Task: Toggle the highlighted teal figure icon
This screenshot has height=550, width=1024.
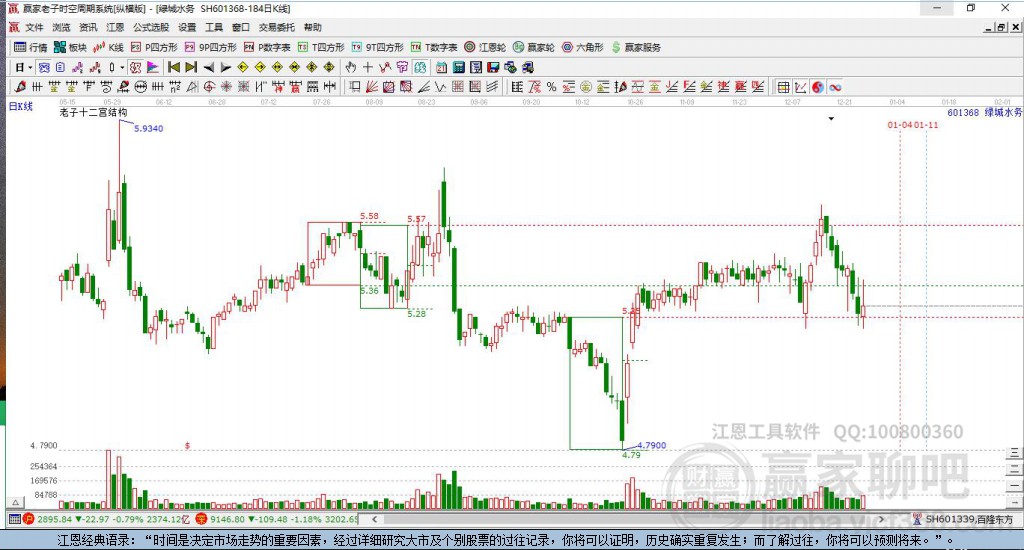Action: (x=420, y=67)
